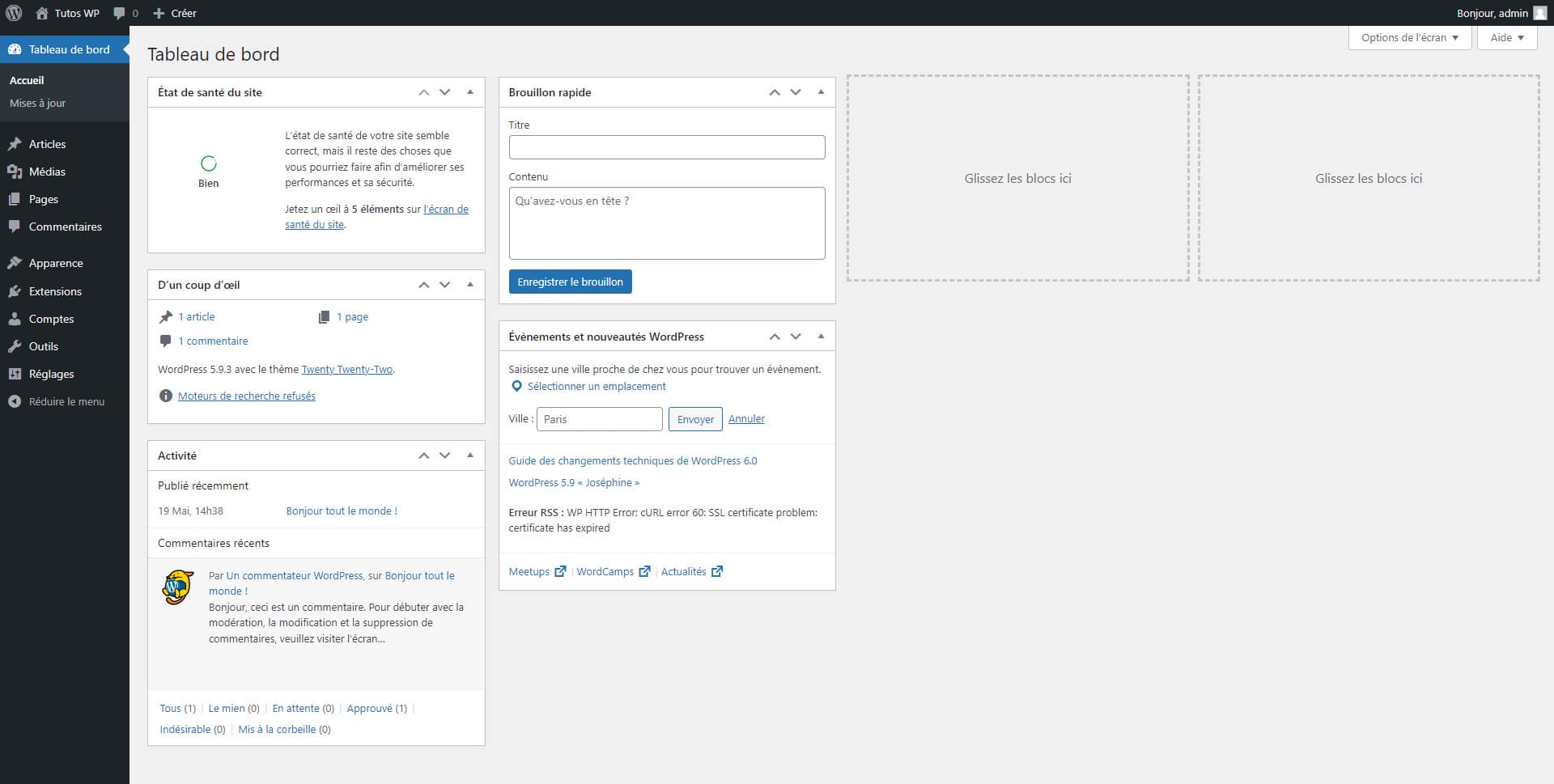Click Enregistrer le brouillon button
Image resolution: width=1554 pixels, height=784 pixels.
[x=570, y=282]
